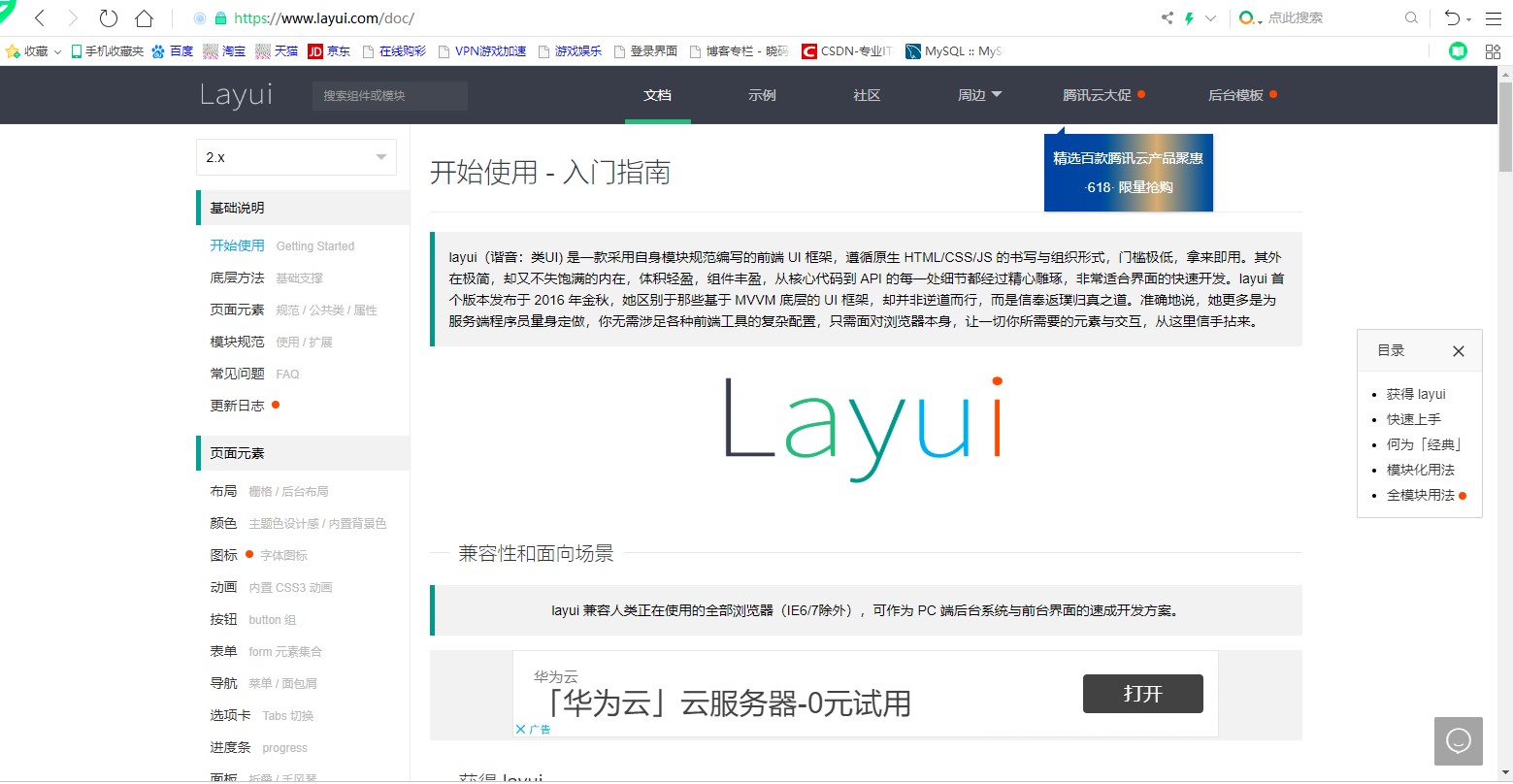The image size is (1513, 784).
Task: Switch to the 文档 nav tab
Action: click(657, 95)
